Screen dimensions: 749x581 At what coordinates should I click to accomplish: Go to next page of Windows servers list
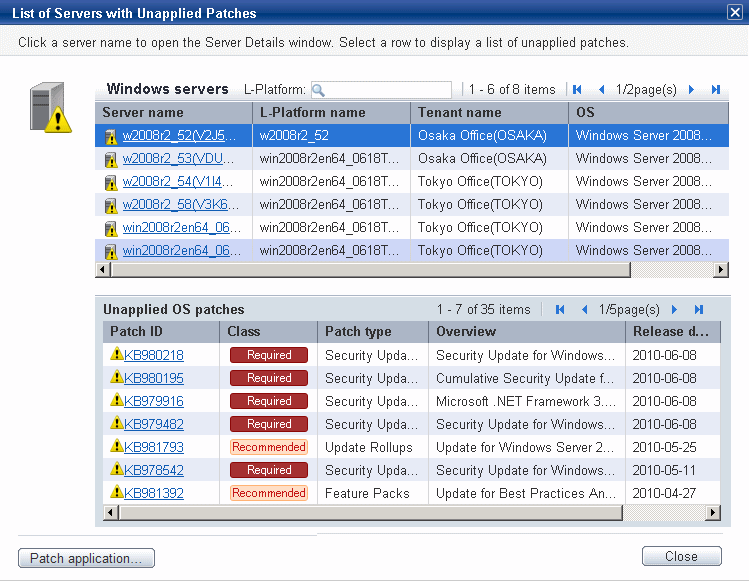[691, 89]
